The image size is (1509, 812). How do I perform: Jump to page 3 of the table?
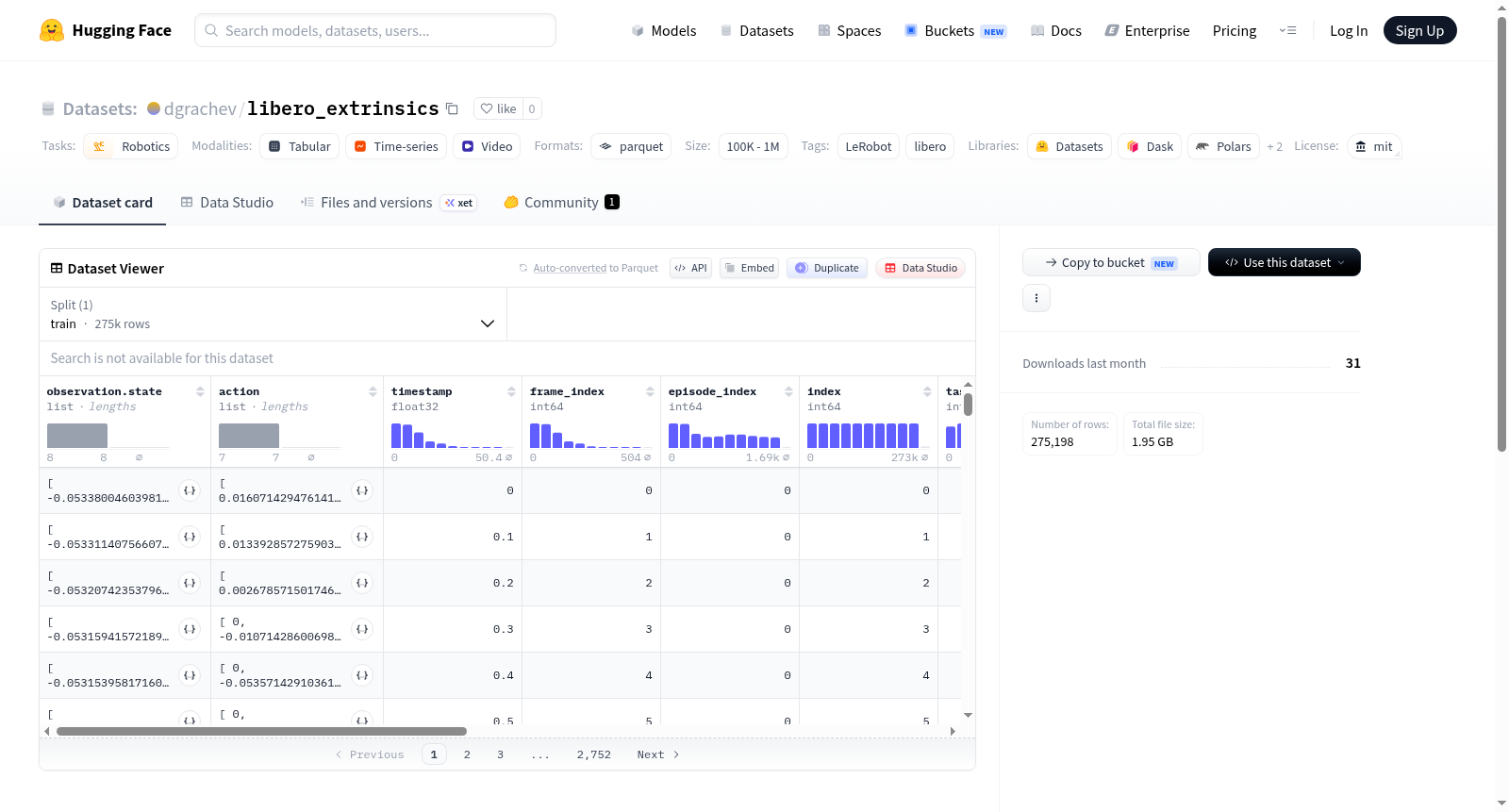500,754
